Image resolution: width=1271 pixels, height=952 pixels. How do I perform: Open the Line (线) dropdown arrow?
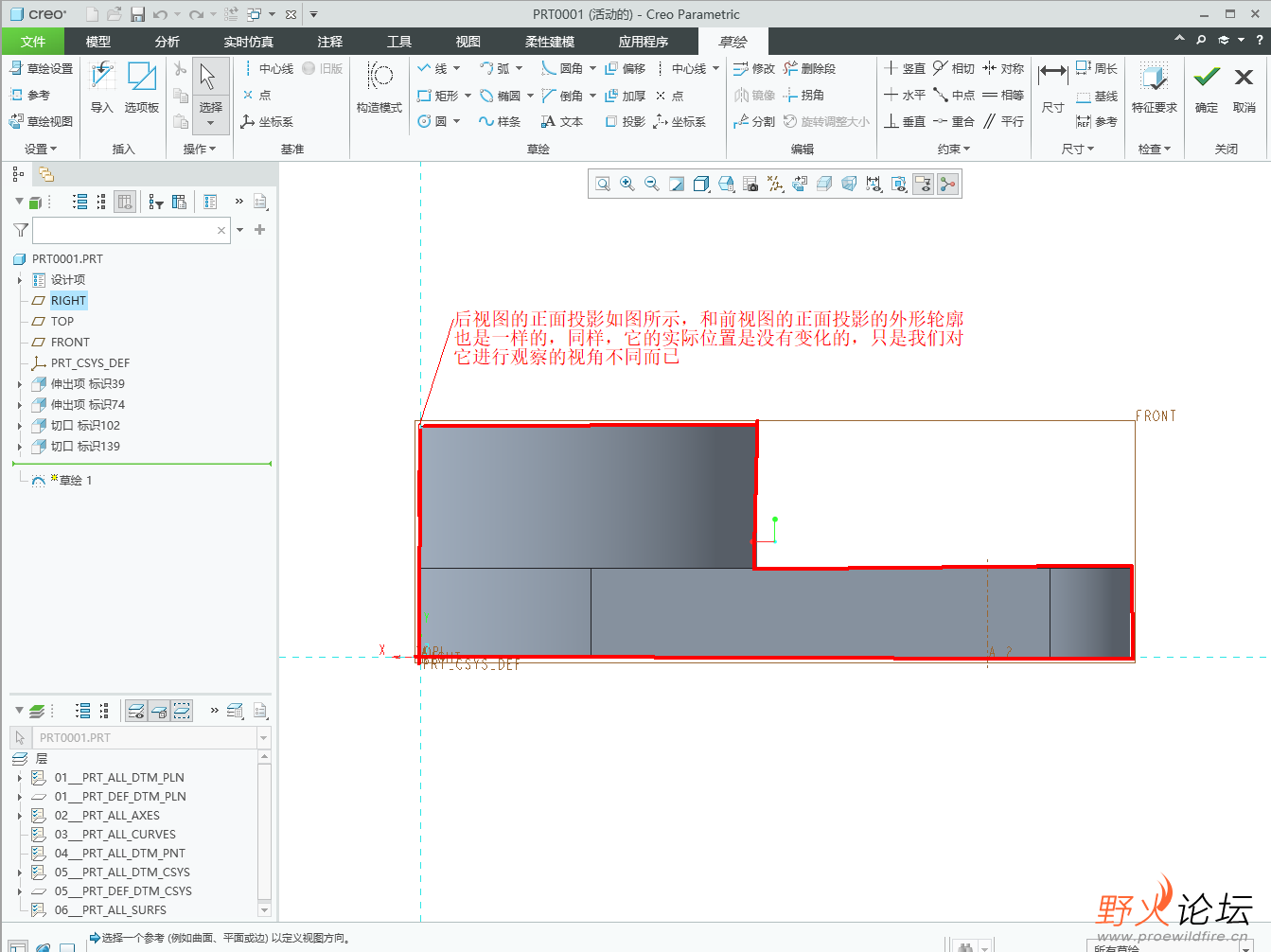point(457,68)
